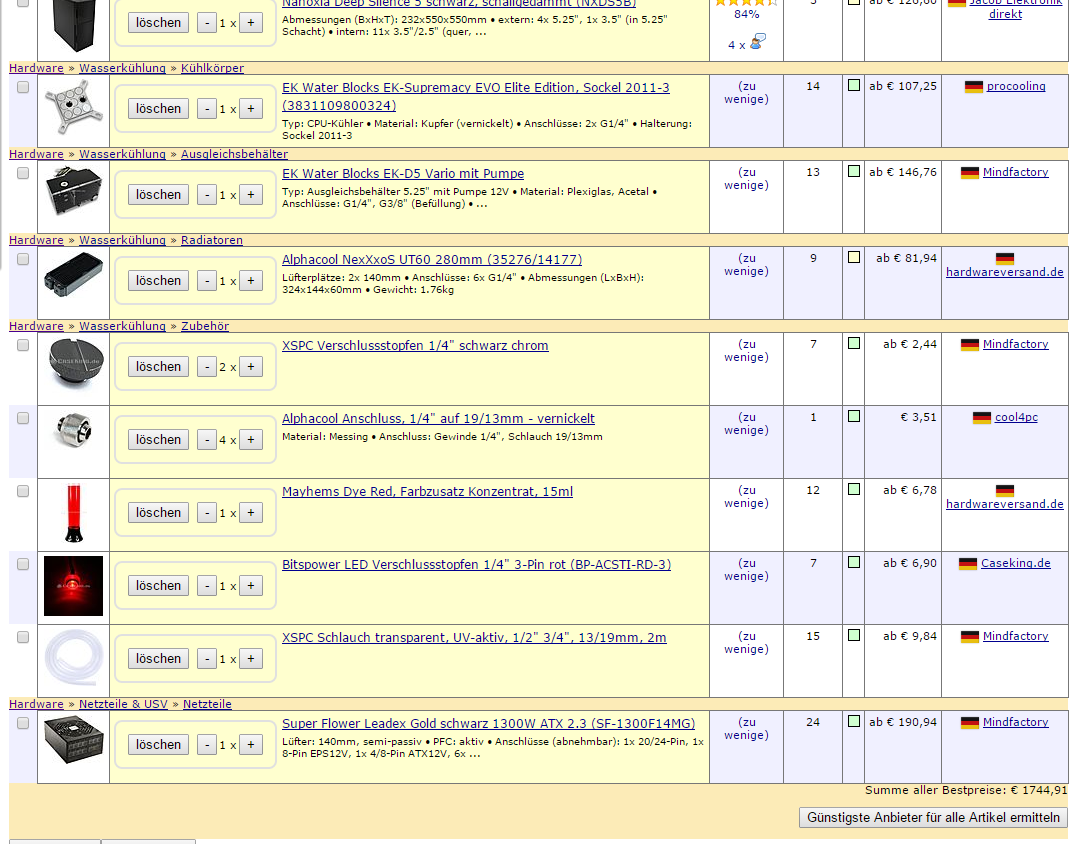Increase quantity of Bitspower LED Verschlussstopfen
1071x844 pixels.
click(251, 586)
